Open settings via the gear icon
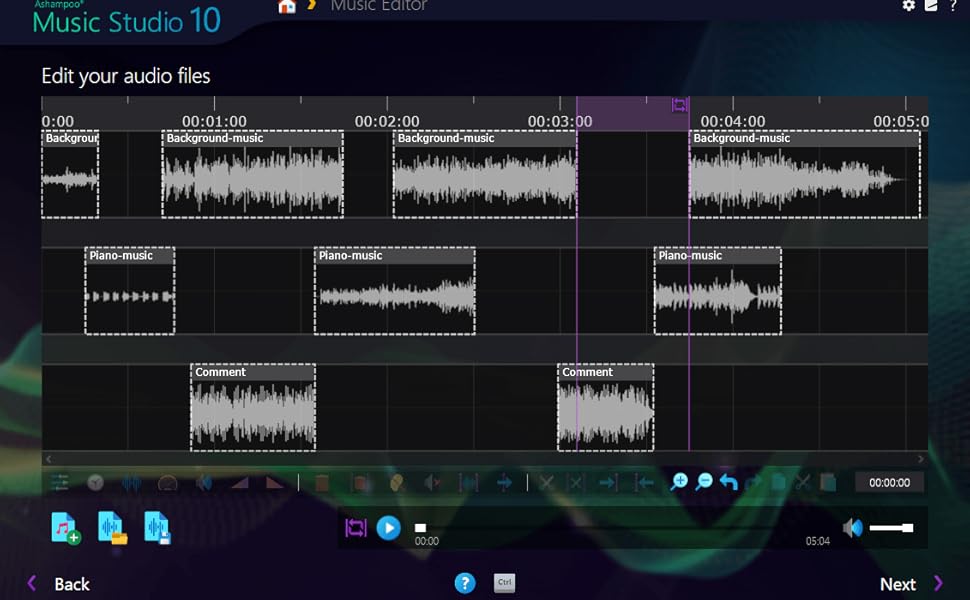 tap(908, 6)
